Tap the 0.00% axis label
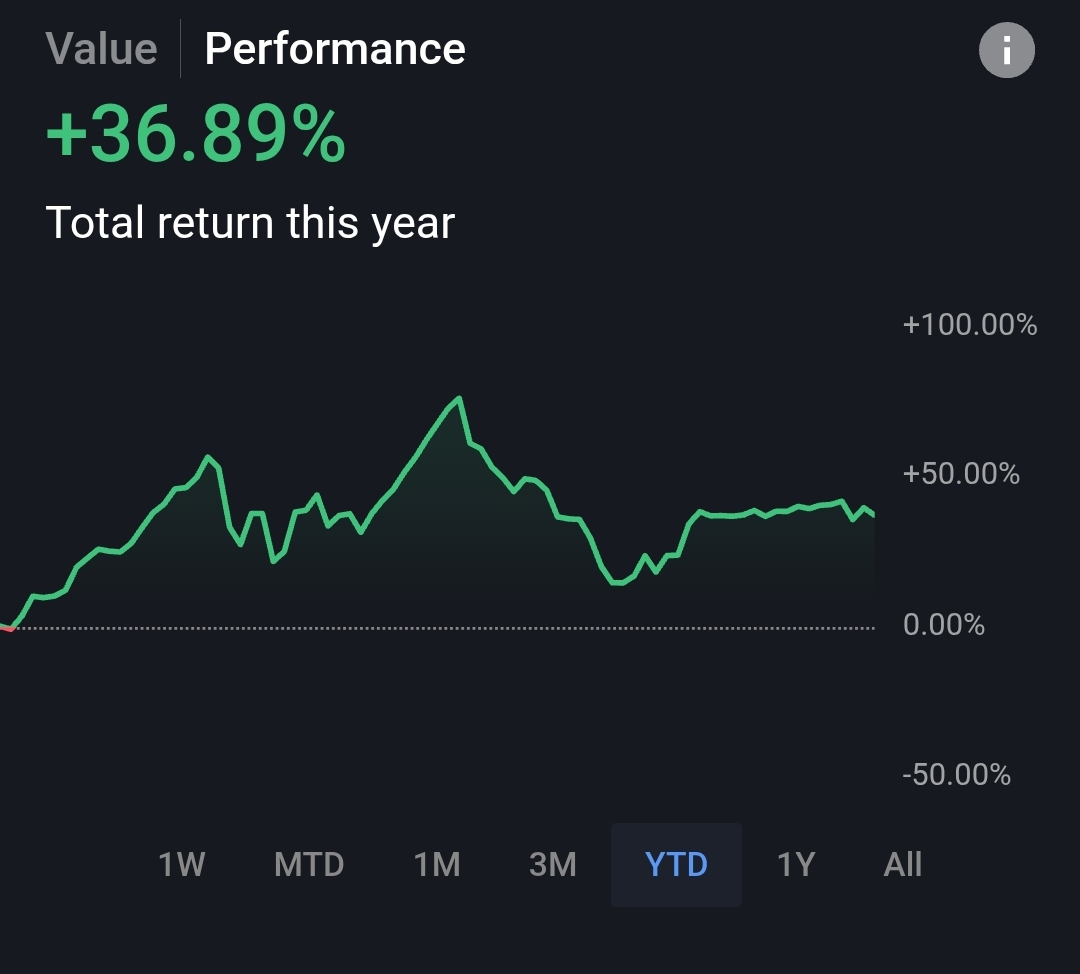The height and width of the screenshot is (974, 1080). [x=944, y=625]
